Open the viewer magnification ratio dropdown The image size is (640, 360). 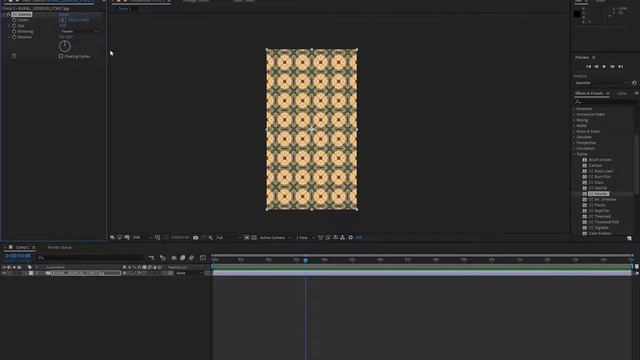pos(142,238)
